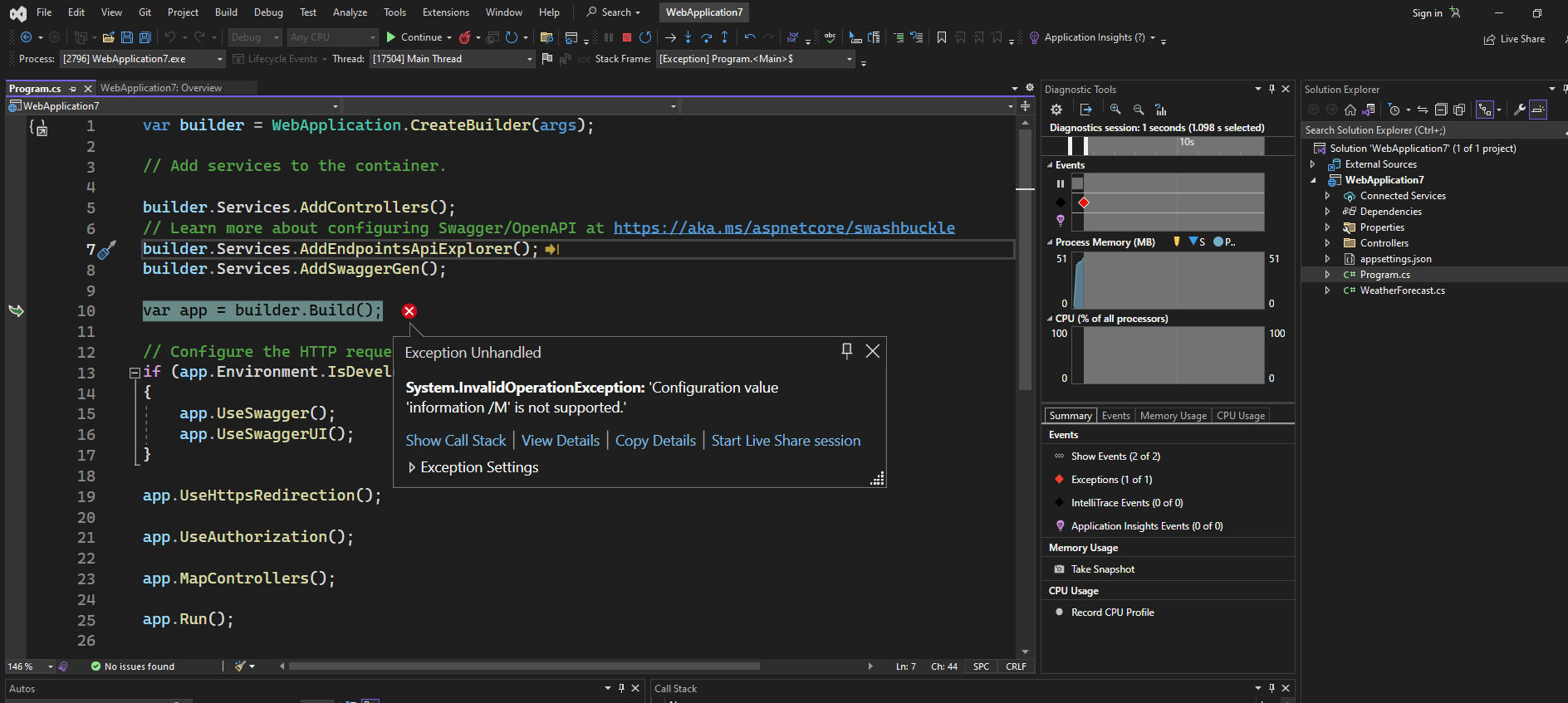Click the Collapse All icon in Solution Explorer

point(1441,110)
